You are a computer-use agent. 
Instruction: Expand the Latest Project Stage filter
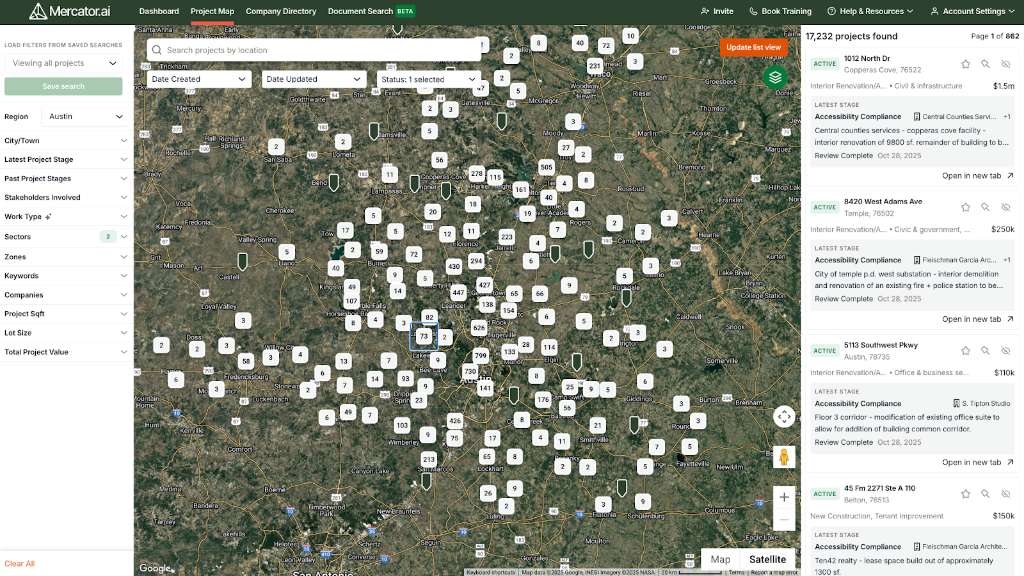[x=65, y=159]
